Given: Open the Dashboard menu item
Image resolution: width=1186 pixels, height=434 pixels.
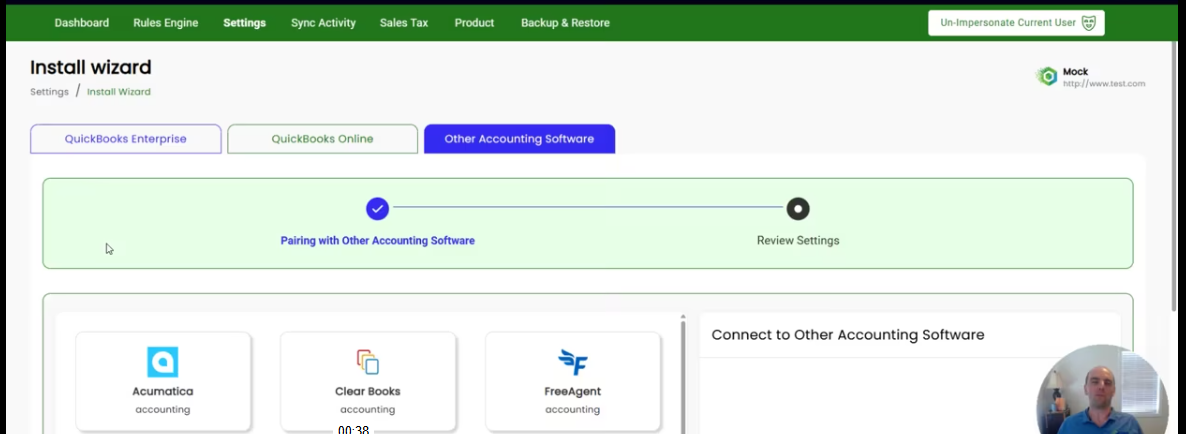Looking at the screenshot, I should (x=82, y=23).
